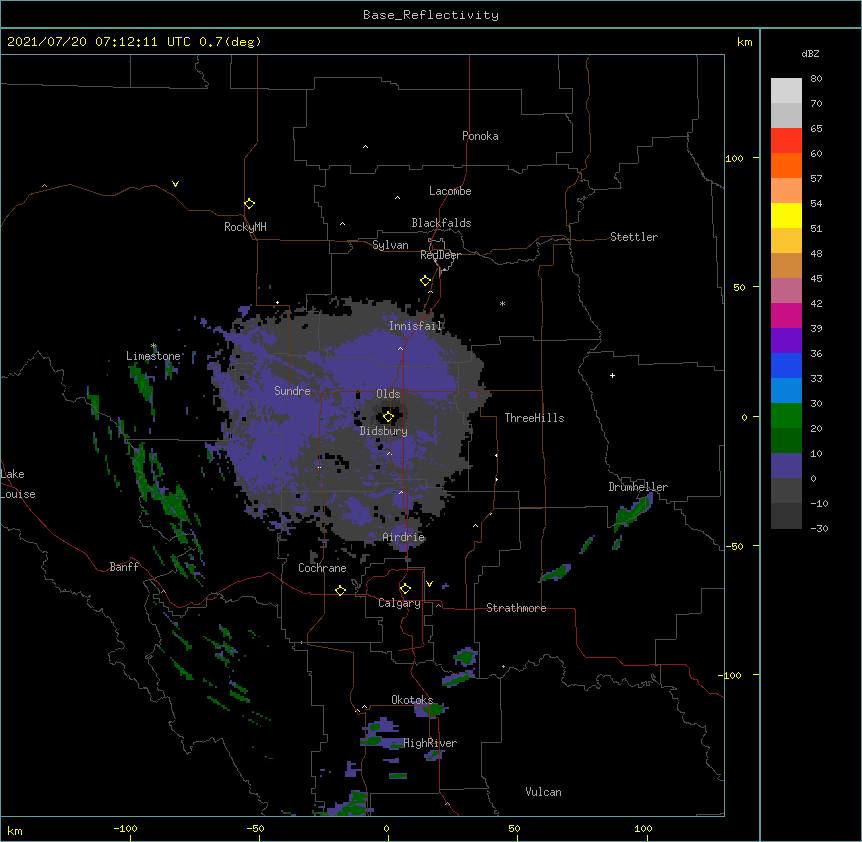Click the Sundre label
This screenshot has width=862, height=842.
coord(292,391)
